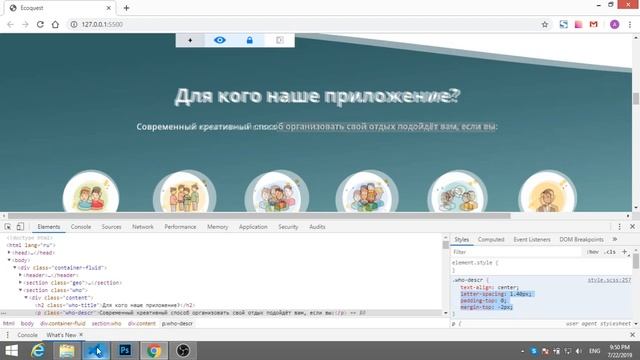This screenshot has height=360, width=640.
Task: Click the div.content breadcrumb
Action: [142, 324]
